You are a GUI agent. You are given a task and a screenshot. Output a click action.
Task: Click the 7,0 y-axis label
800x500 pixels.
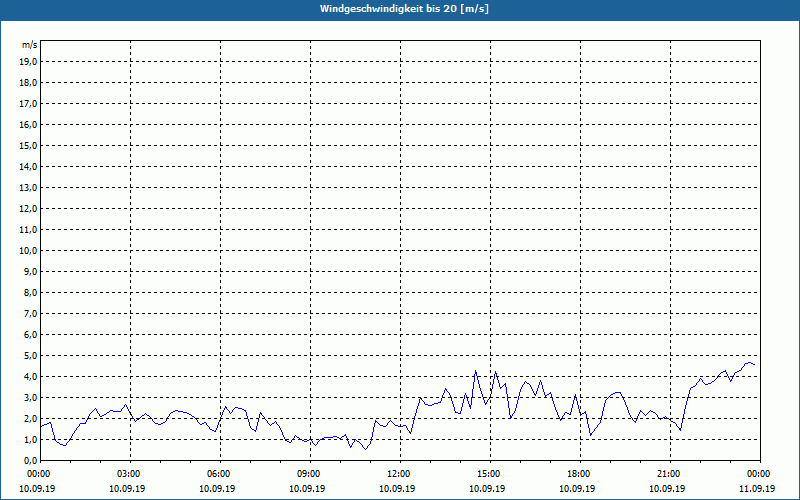[30, 314]
